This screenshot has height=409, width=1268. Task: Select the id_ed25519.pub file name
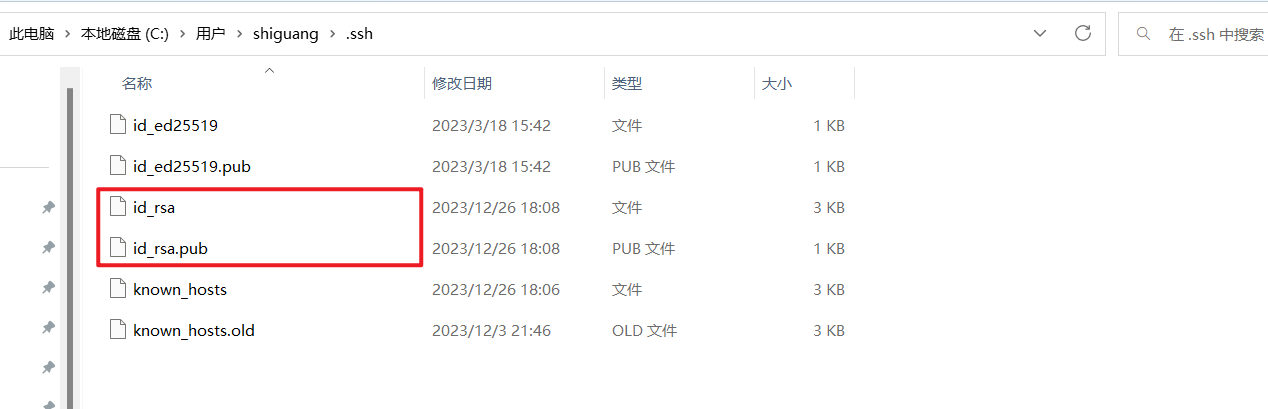(192, 167)
